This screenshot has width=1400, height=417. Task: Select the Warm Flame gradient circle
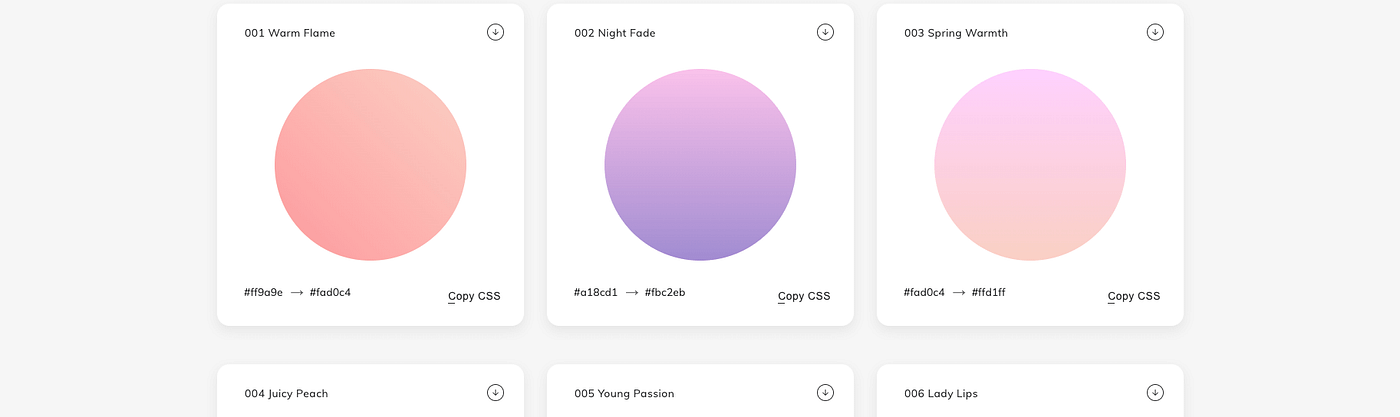[370, 165]
